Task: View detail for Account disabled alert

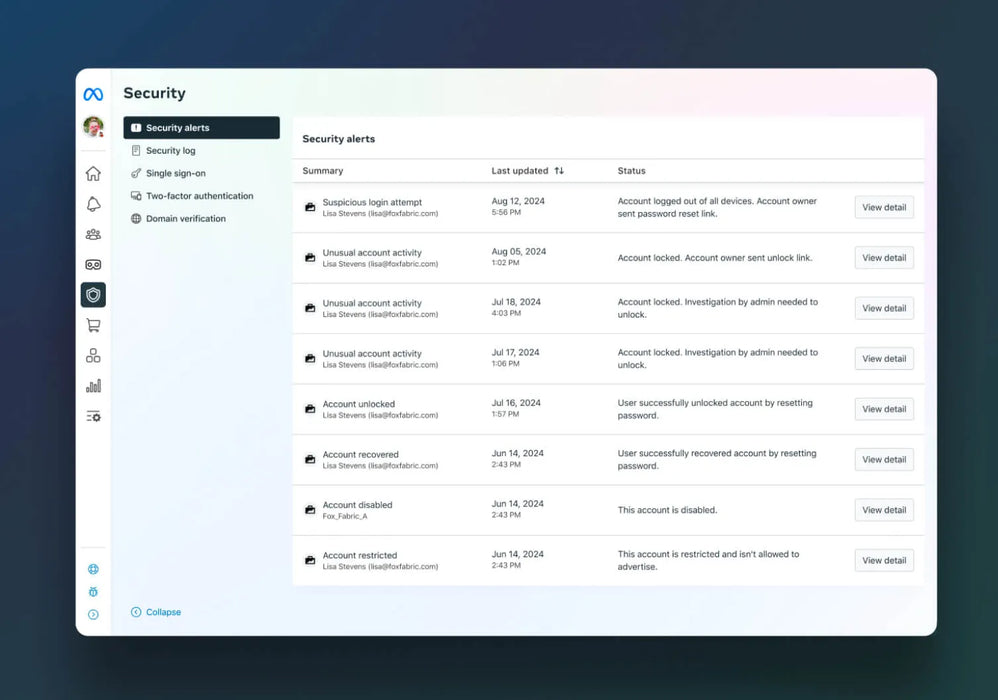Action: (884, 510)
